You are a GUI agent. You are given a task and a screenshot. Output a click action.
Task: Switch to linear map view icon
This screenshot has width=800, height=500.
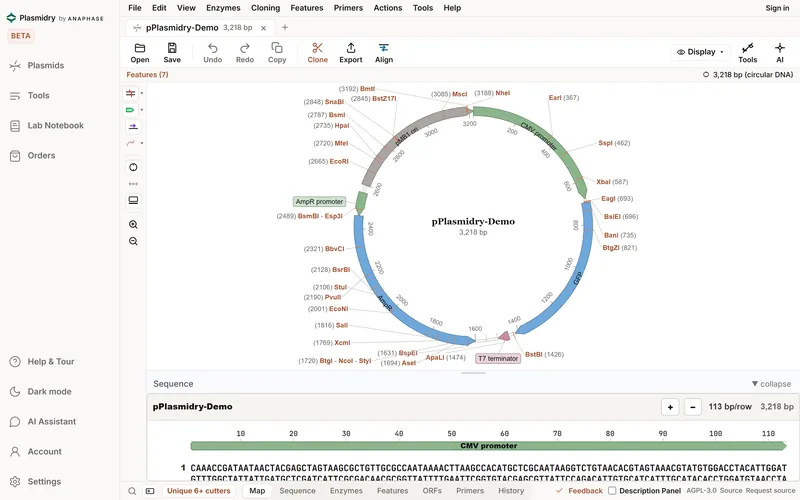click(133, 200)
